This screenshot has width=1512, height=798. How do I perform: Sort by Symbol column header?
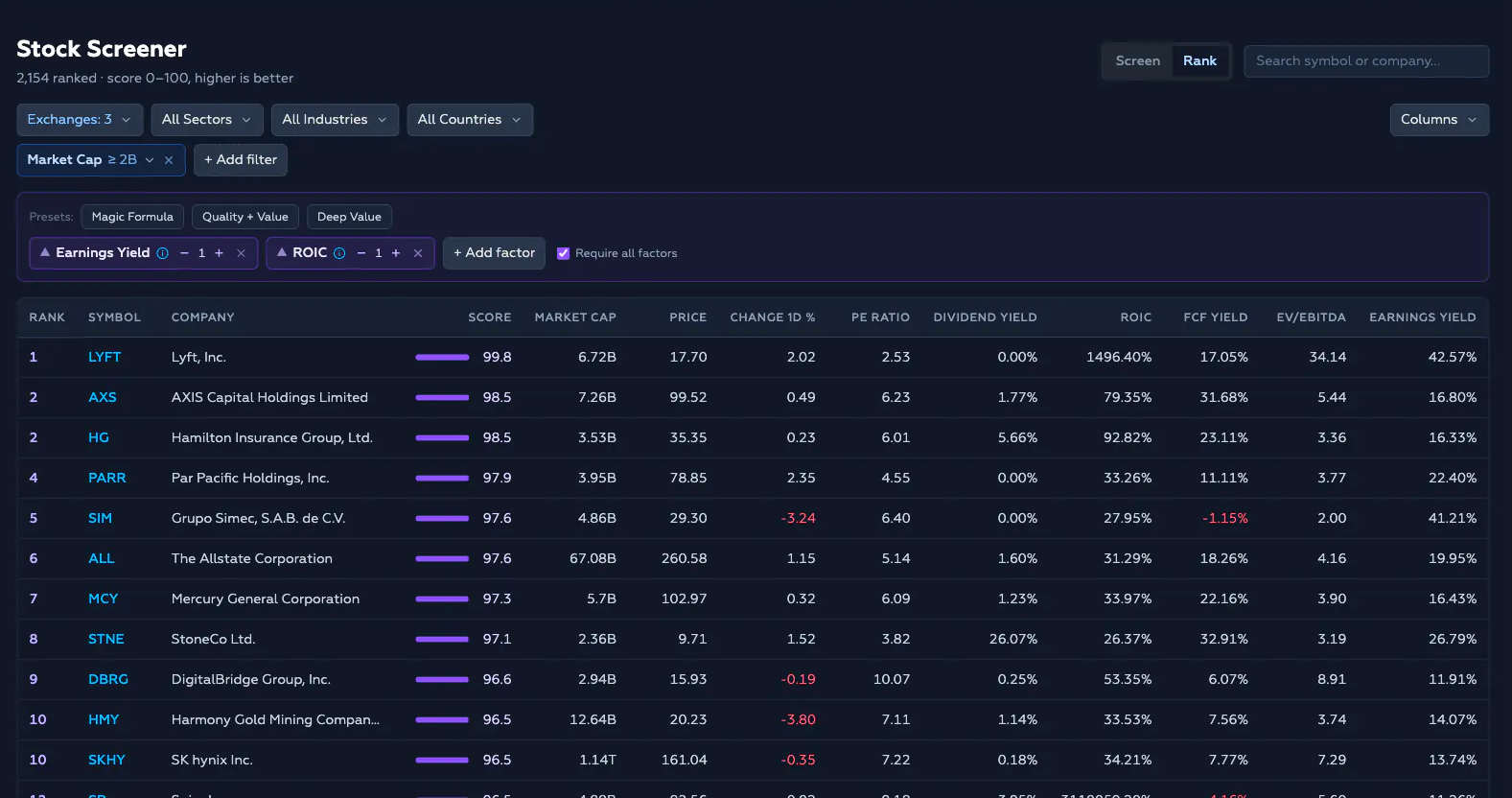(114, 317)
